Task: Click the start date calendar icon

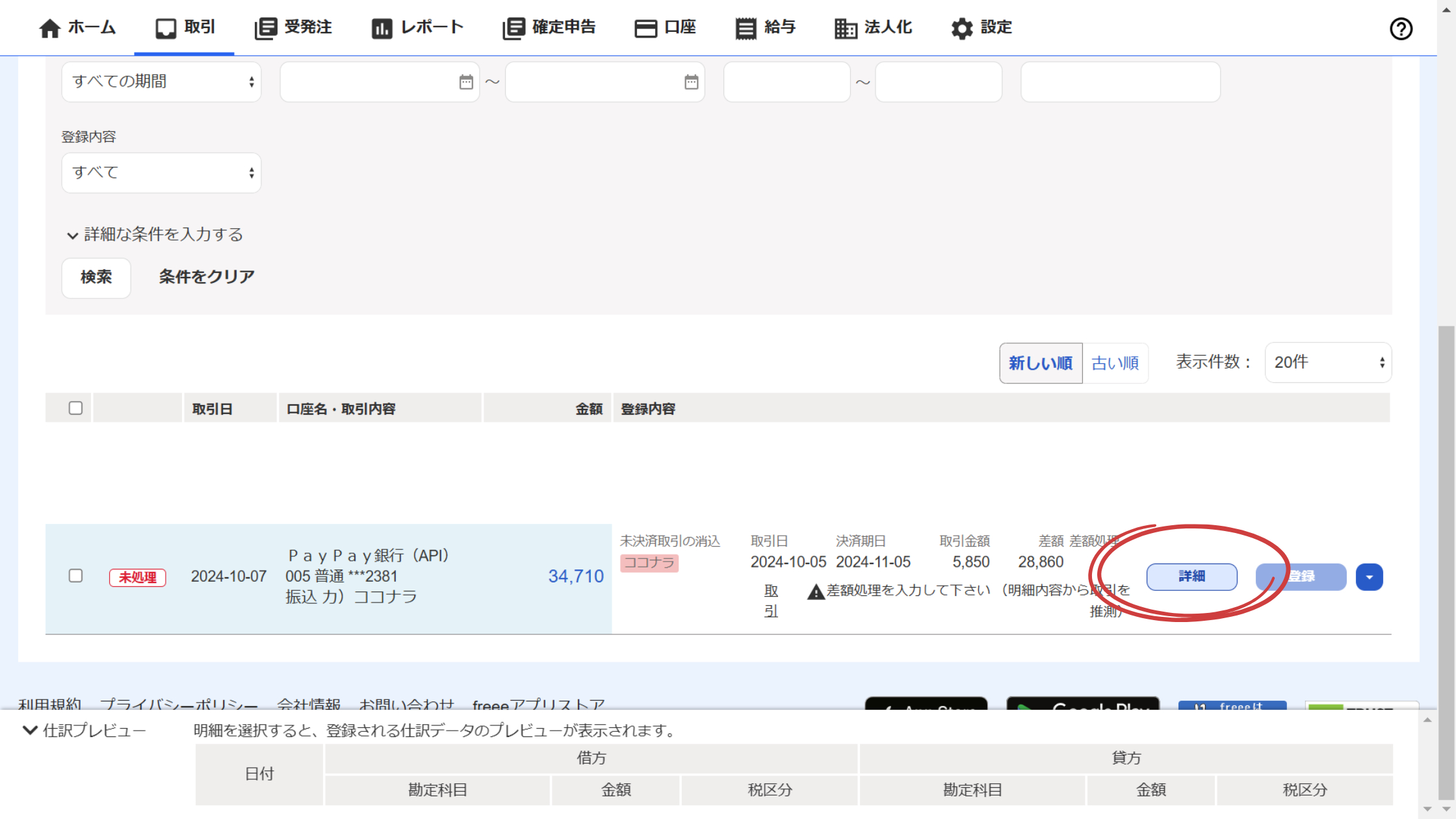Action: tap(466, 82)
